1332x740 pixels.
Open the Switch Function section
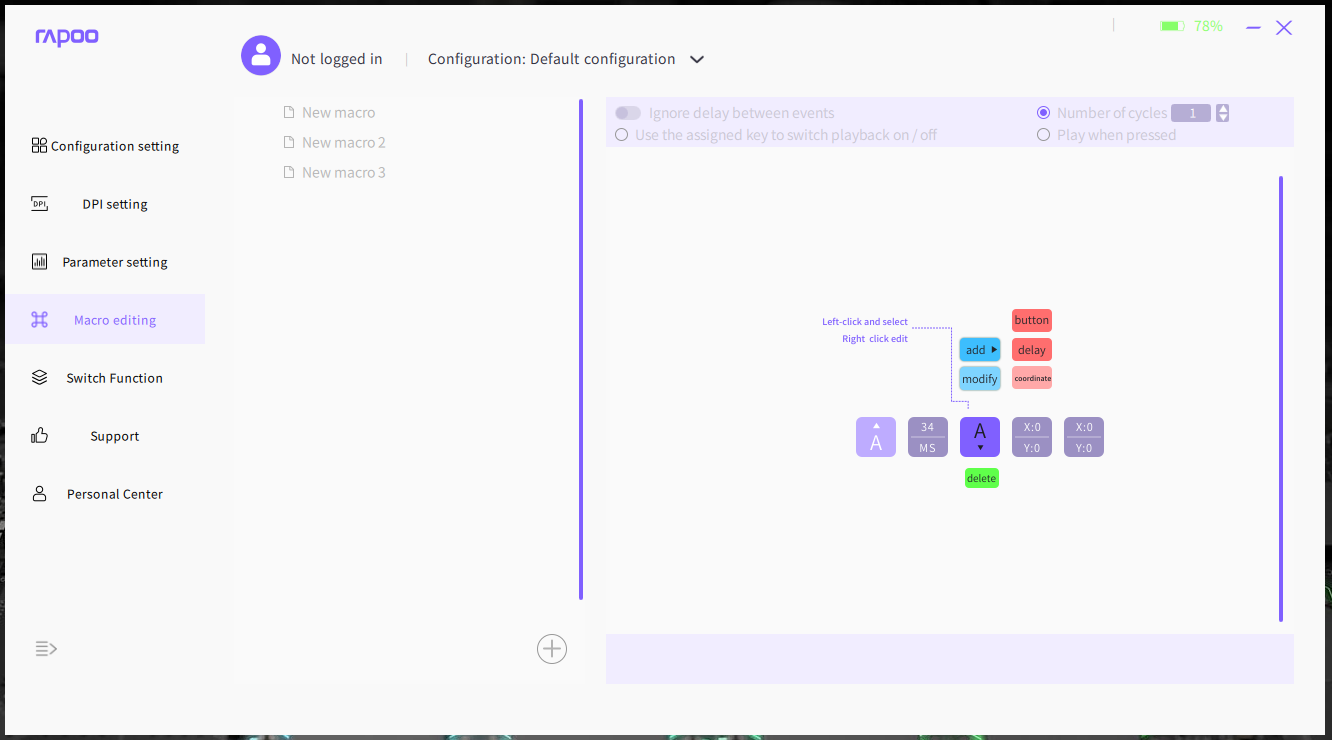click(114, 378)
